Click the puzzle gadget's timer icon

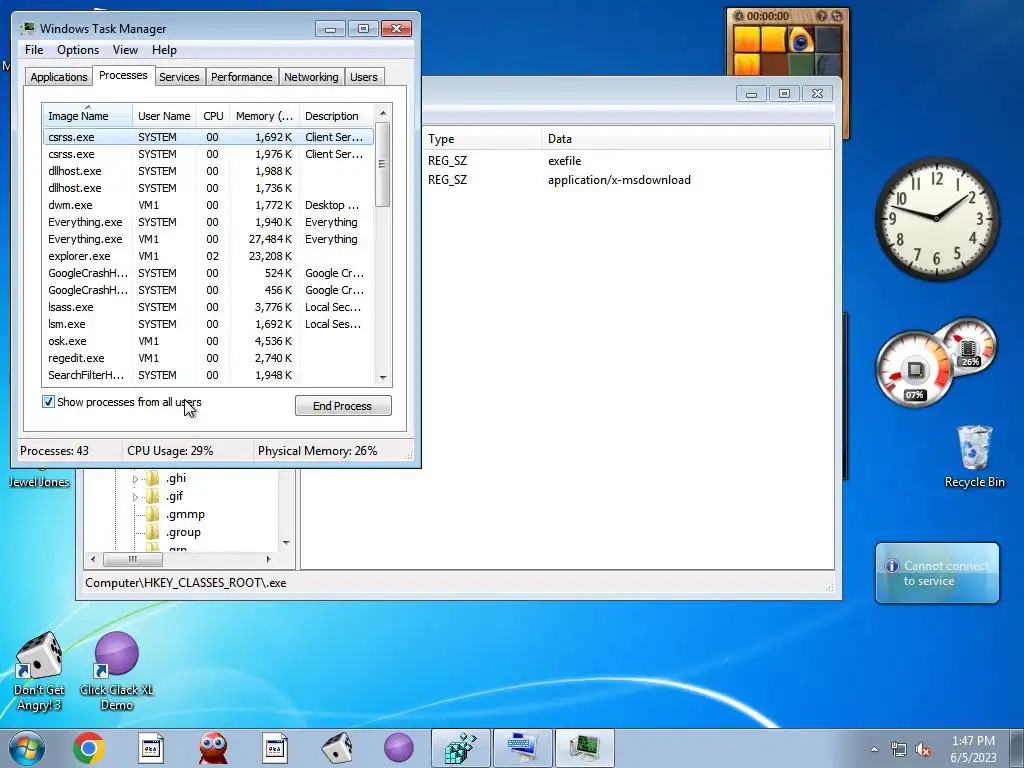[x=739, y=16]
